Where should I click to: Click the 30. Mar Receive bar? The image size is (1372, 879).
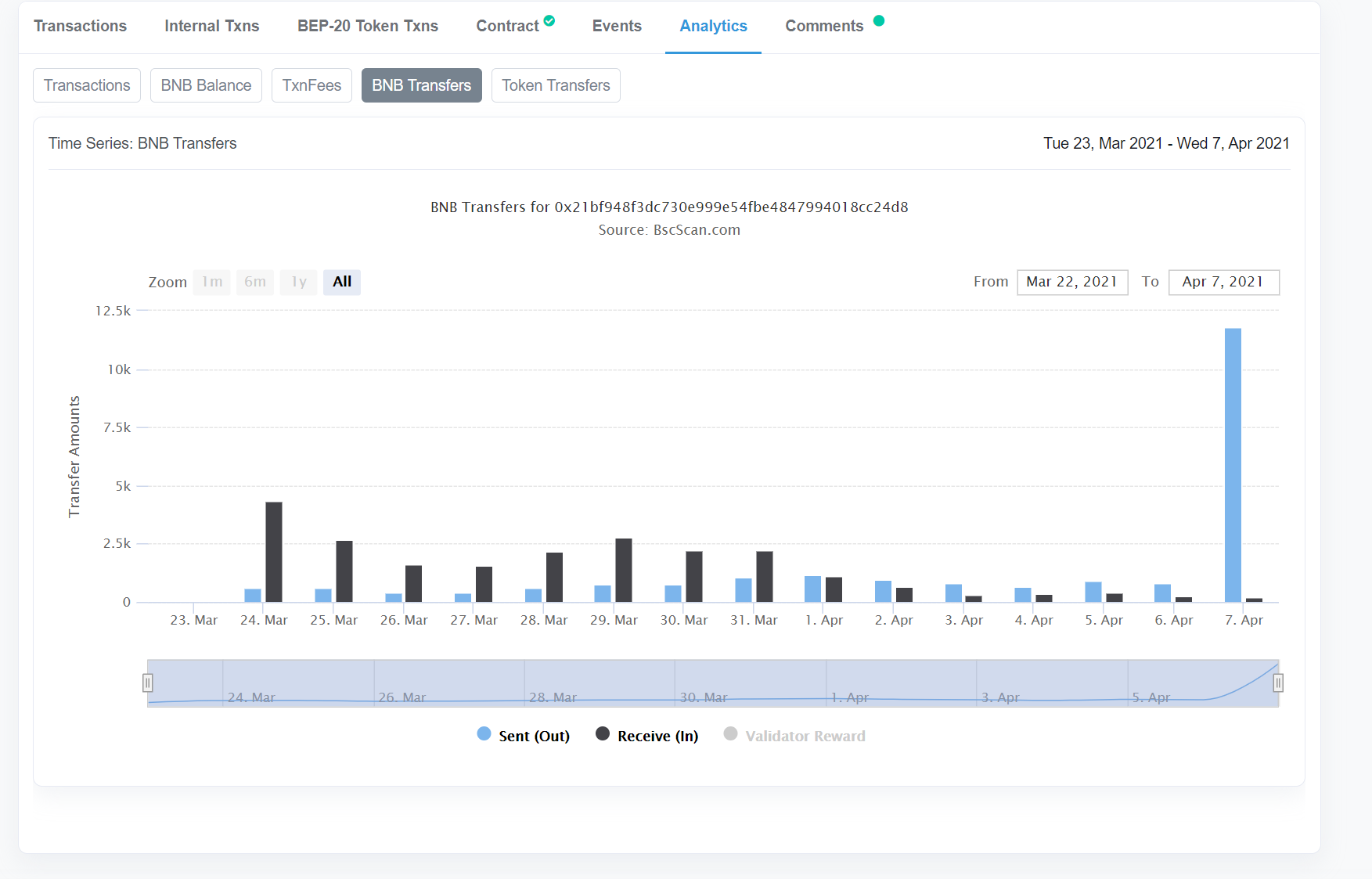tap(694, 577)
